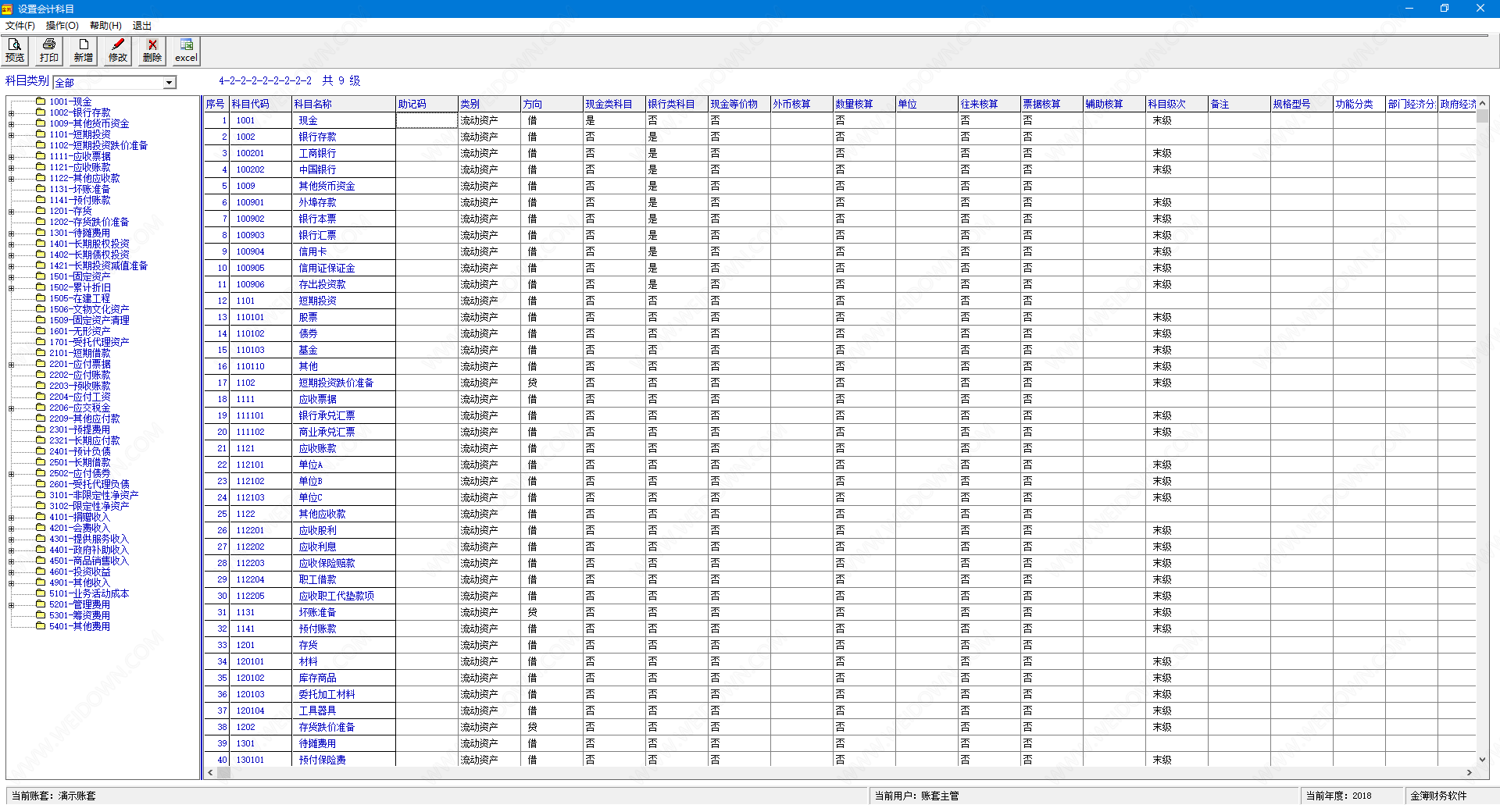The image size is (1500, 812).
Task: Expand the 5201-管理费用 tree node
Action: click(x=12, y=605)
